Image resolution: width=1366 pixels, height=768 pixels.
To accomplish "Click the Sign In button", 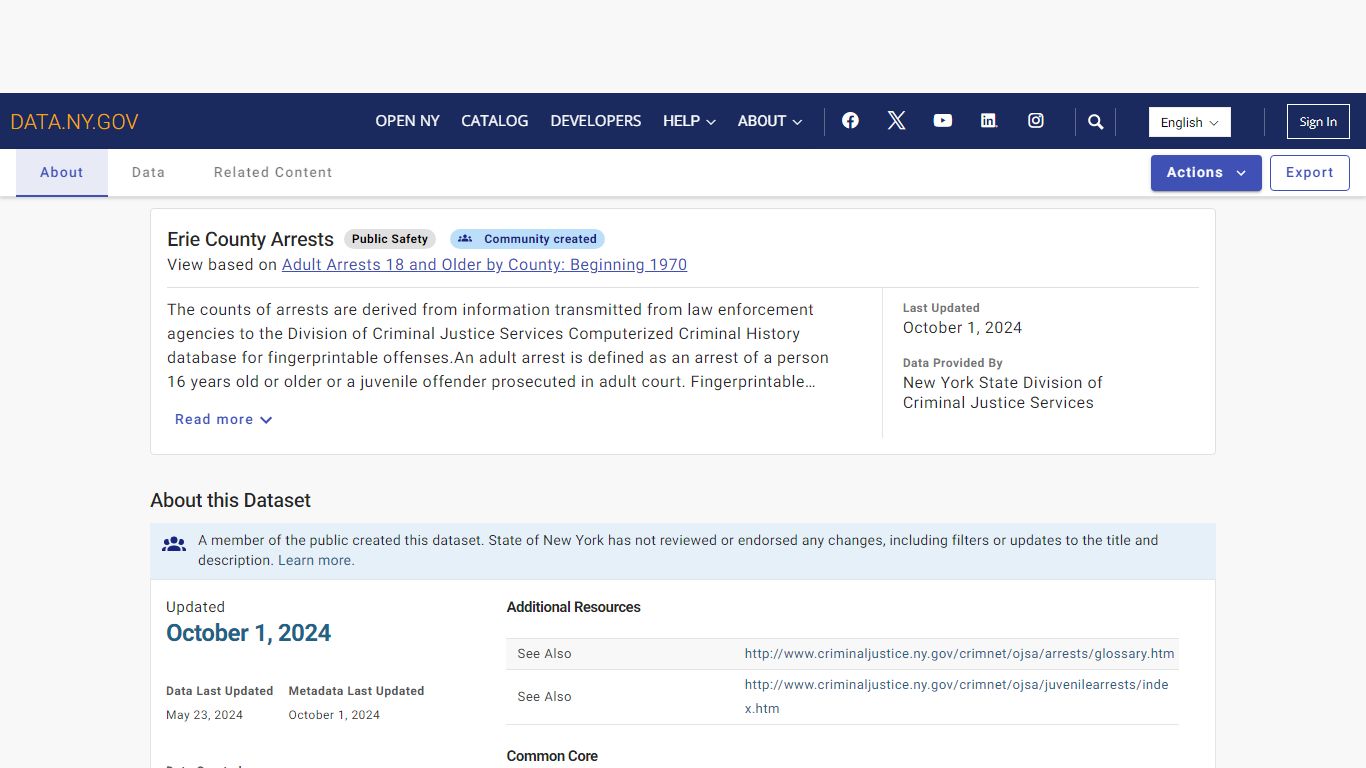I will pyautogui.click(x=1318, y=122).
